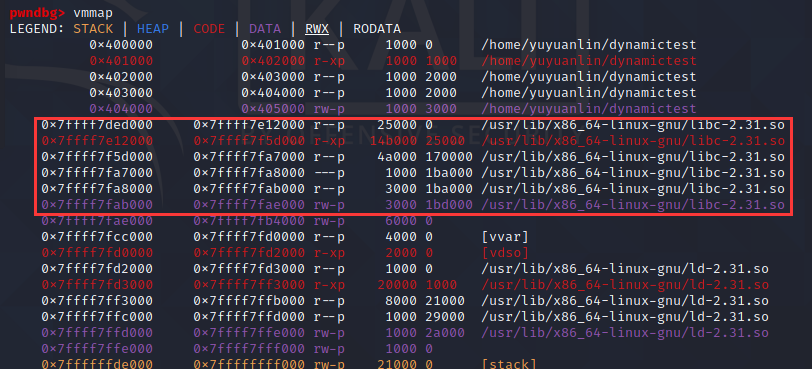The image size is (812, 369).
Task: Select the HEAP legend label
Action: click(x=153, y=29)
